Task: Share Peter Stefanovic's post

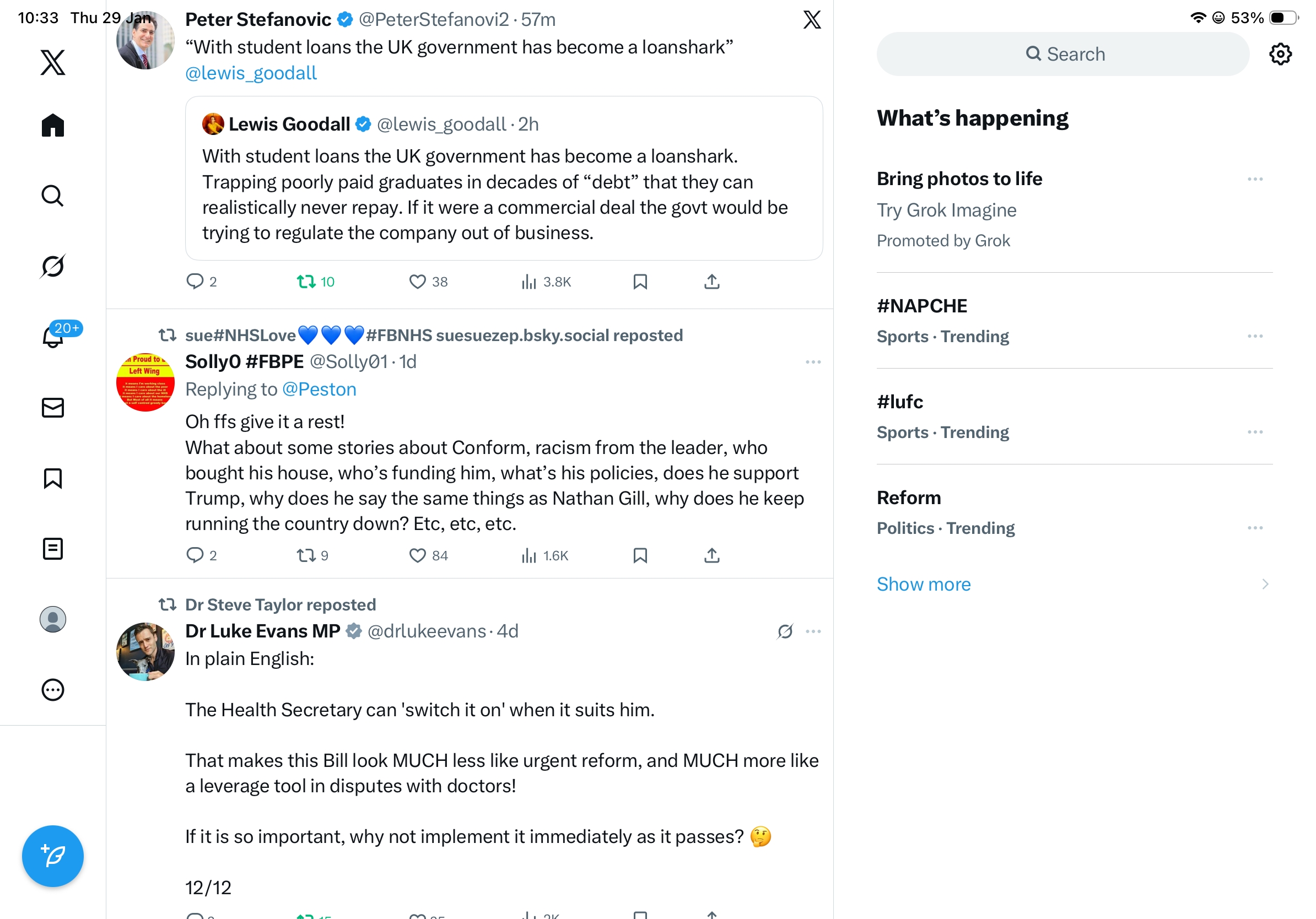Action: tap(711, 282)
